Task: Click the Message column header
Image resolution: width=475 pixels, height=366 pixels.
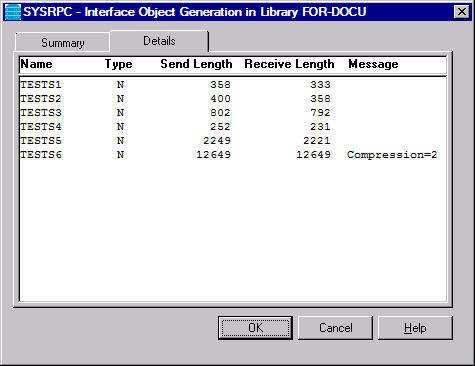Action: pos(373,64)
